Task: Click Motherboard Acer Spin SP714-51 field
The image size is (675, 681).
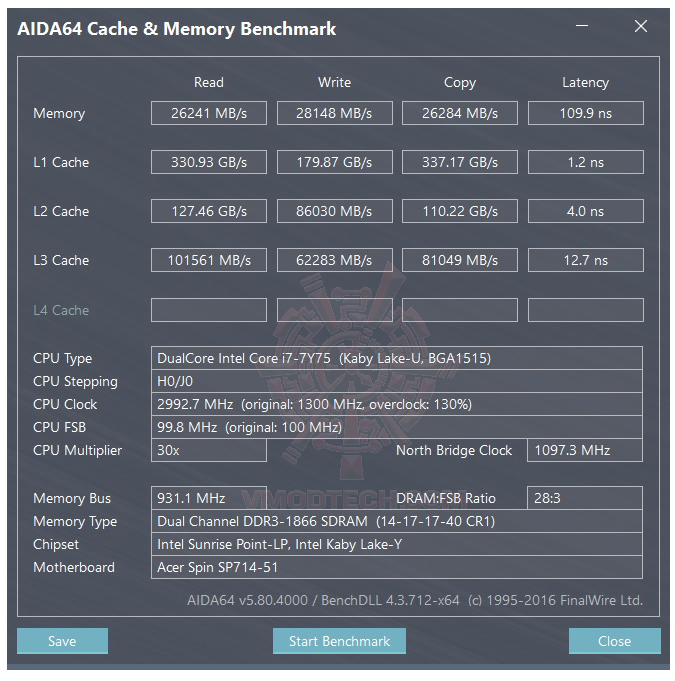Action: coord(397,567)
